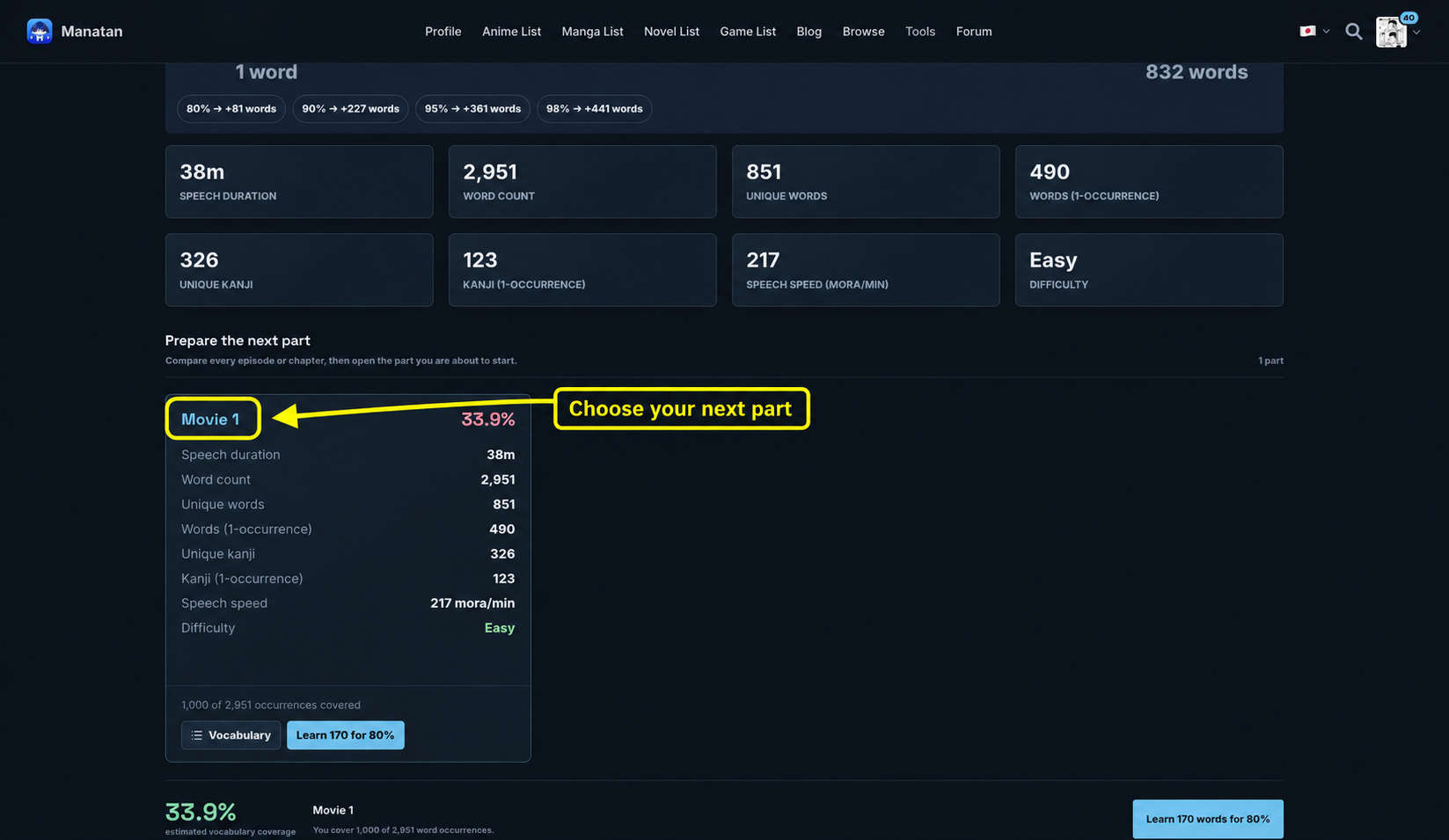Click the Vocabulary list icon button

231,735
